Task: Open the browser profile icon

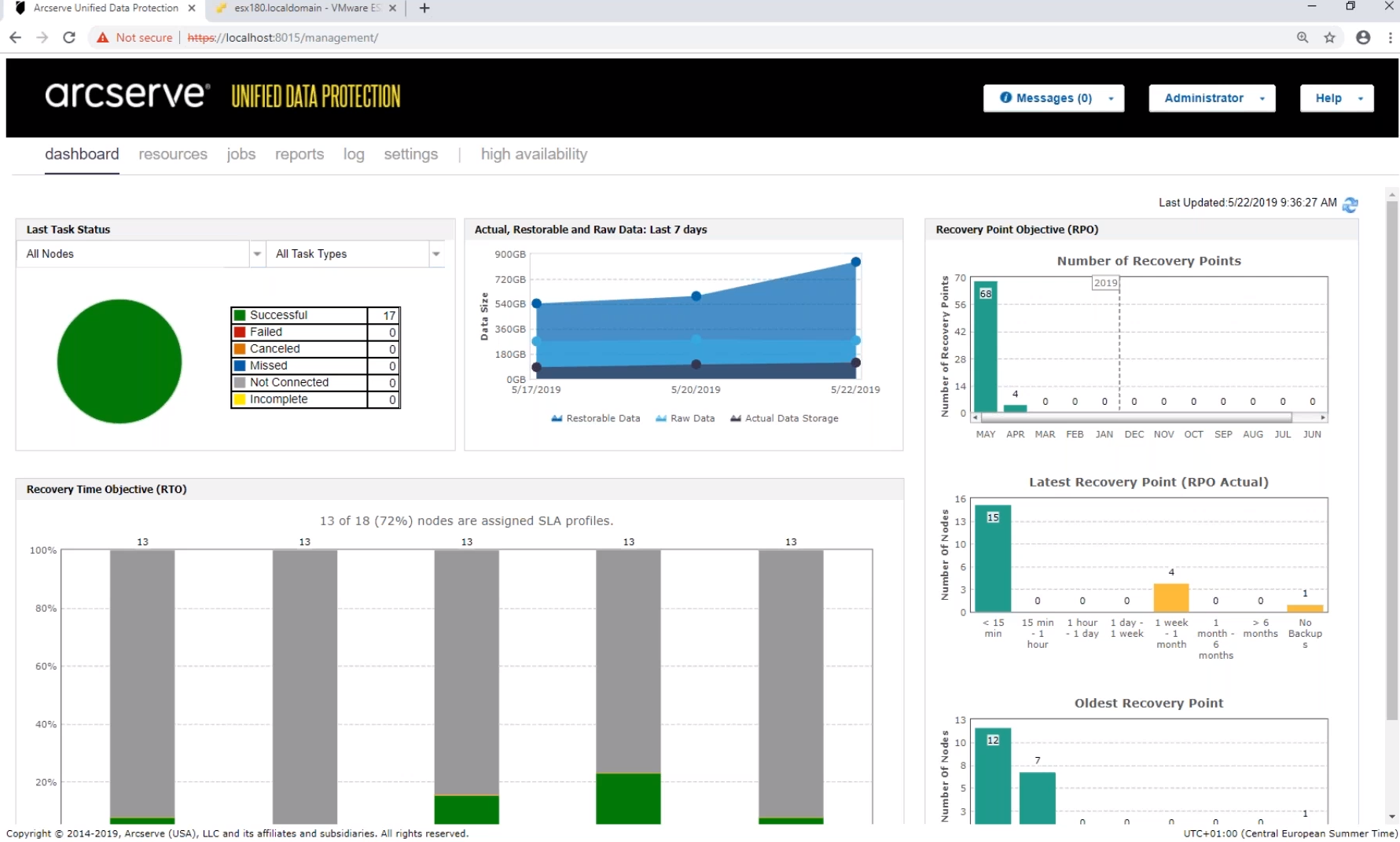Action: (x=1363, y=37)
